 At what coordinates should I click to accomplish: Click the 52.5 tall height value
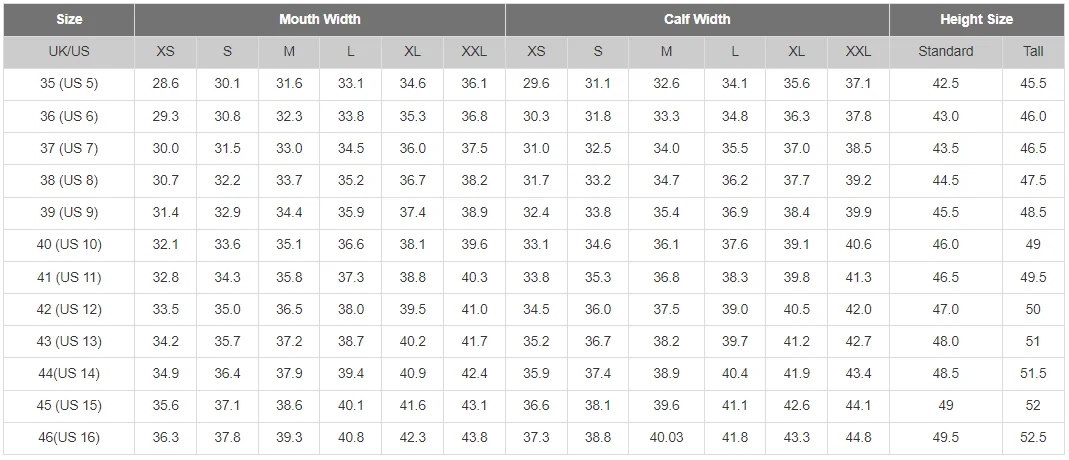pos(1033,438)
